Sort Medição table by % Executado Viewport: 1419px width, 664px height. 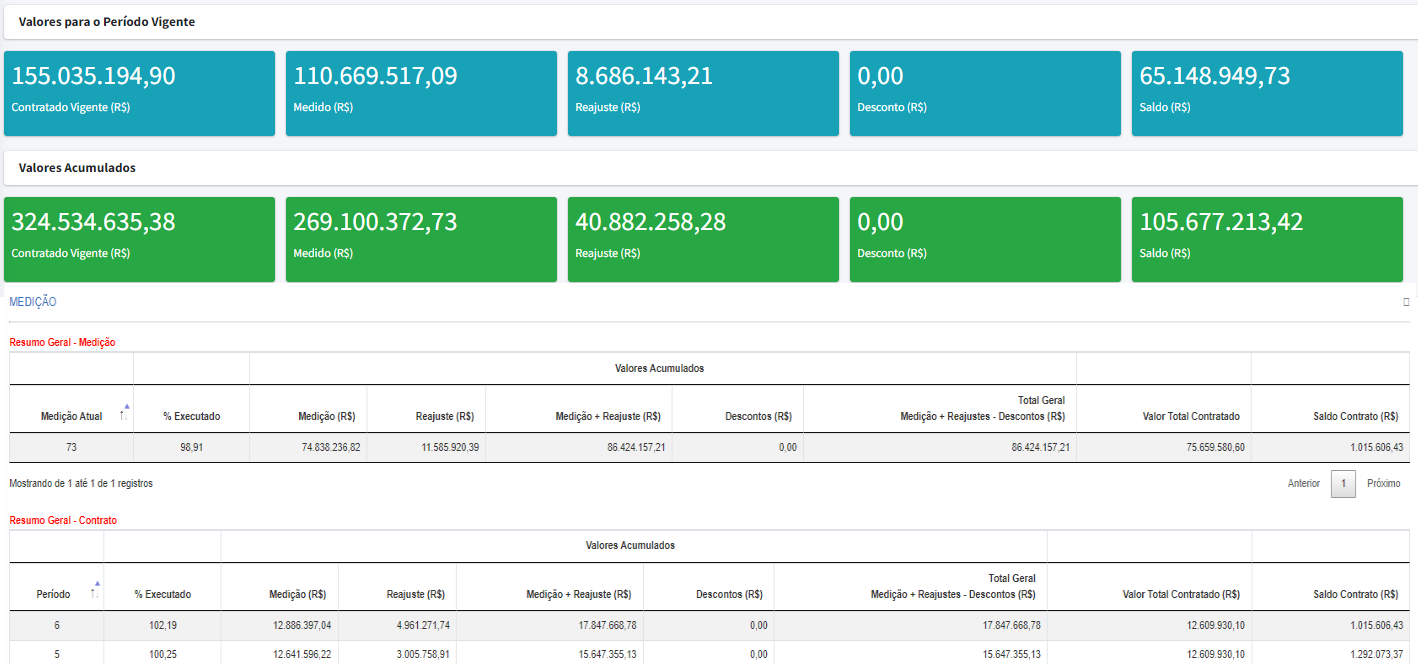click(192, 416)
